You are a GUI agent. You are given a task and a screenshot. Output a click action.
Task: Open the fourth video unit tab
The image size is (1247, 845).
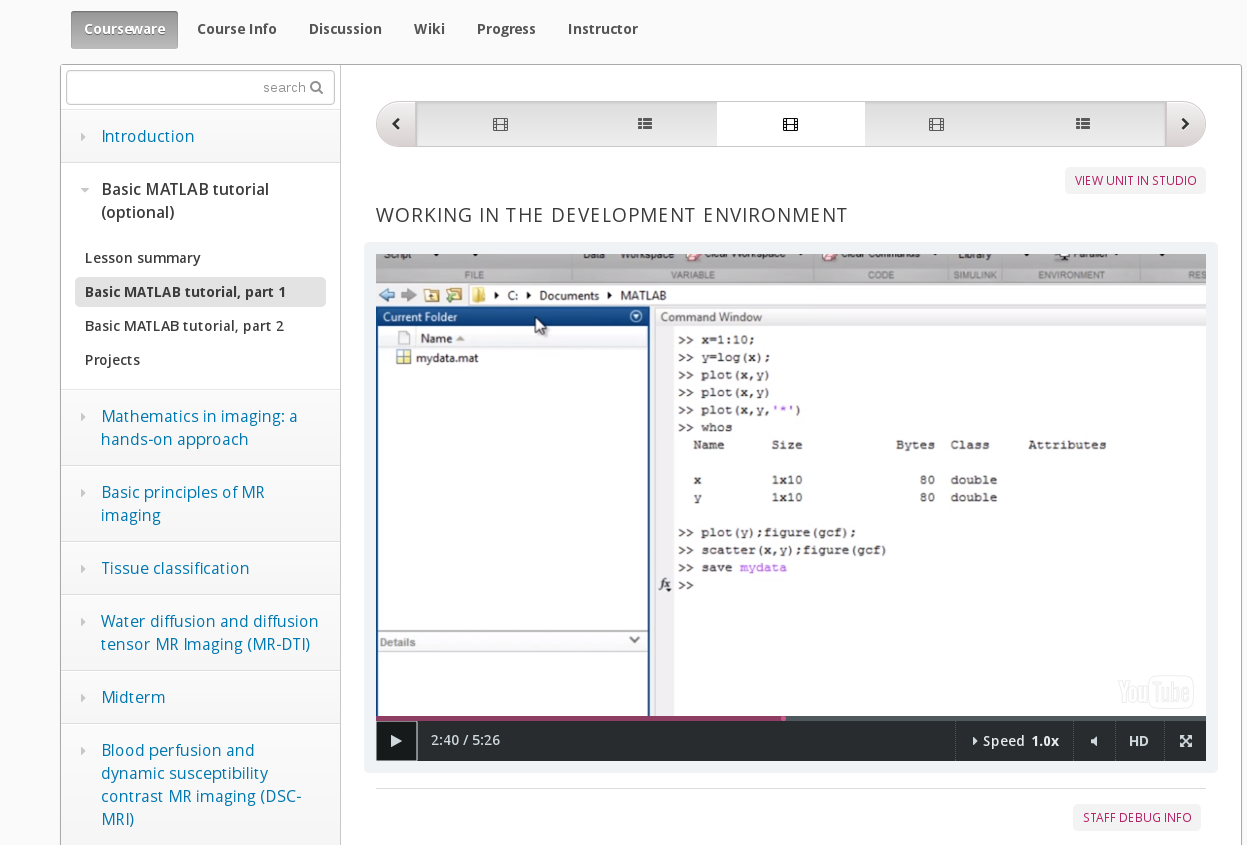point(936,124)
